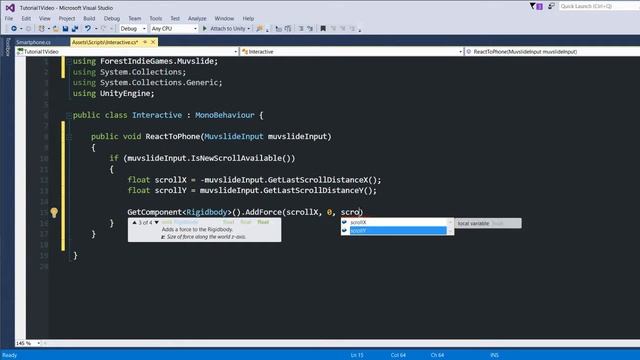Collapse the ReactToPhone method outline
The image size is (640, 360).
pos(69,137)
